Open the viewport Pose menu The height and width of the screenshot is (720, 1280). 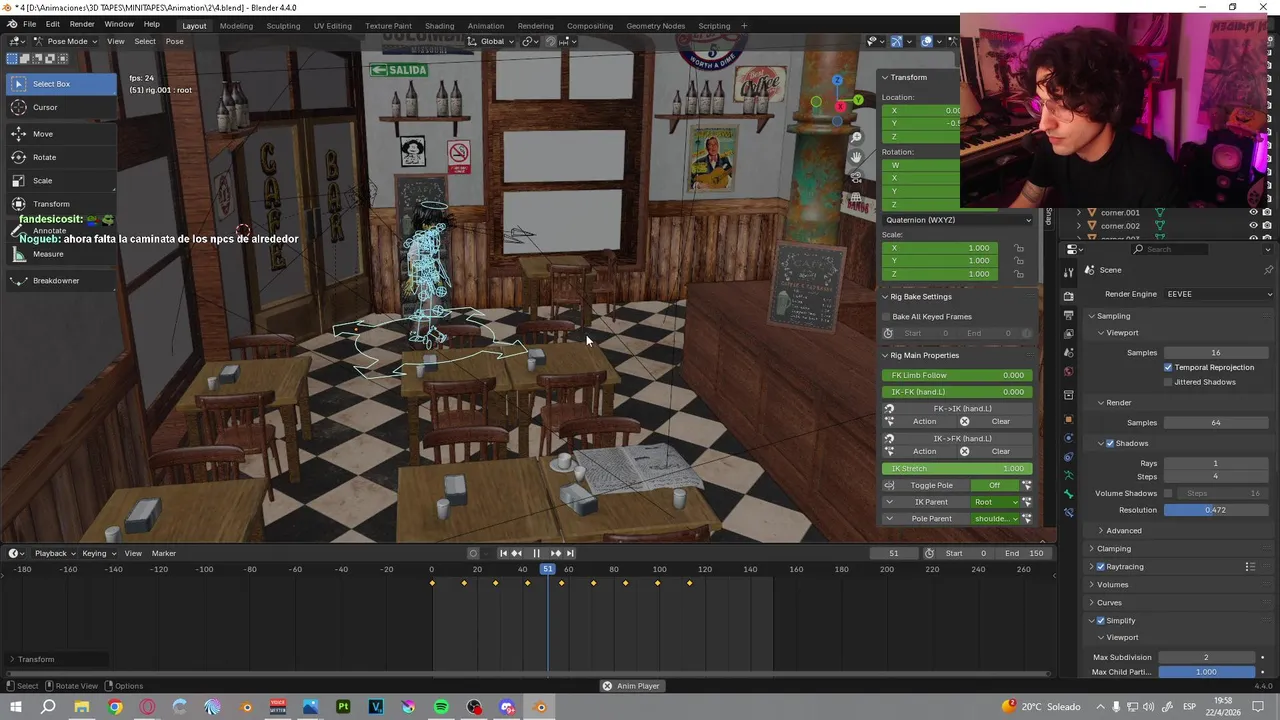pyautogui.click(x=174, y=41)
